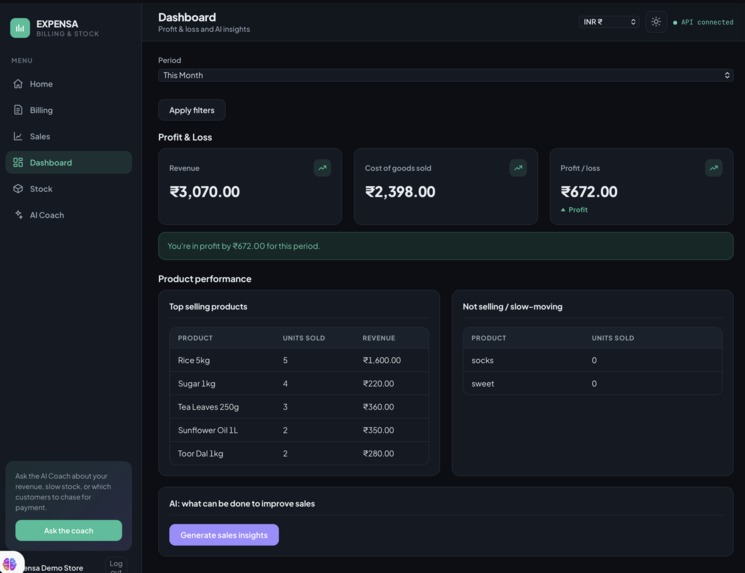Open Stock page from sidebar

[68, 189]
